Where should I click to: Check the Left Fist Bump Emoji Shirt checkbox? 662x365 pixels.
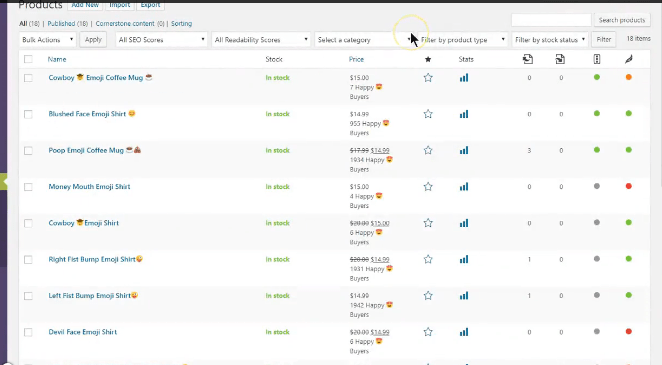(x=28, y=296)
